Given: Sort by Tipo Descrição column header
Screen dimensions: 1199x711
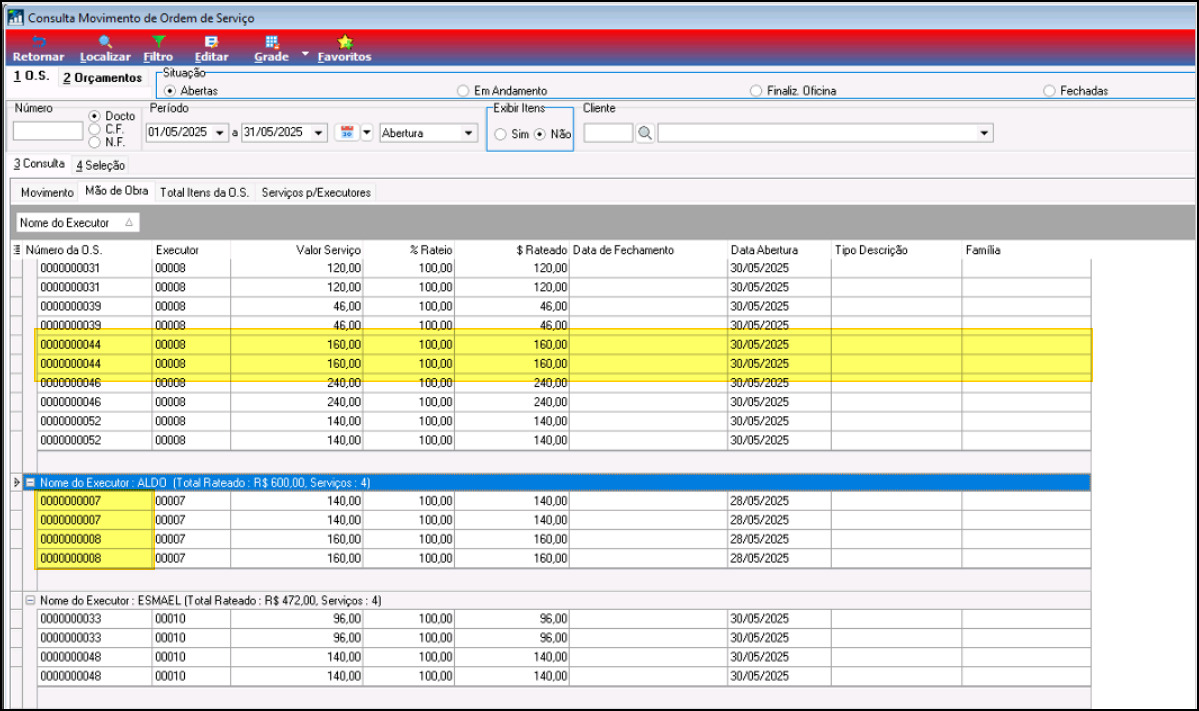Looking at the screenshot, I should click(x=896, y=250).
